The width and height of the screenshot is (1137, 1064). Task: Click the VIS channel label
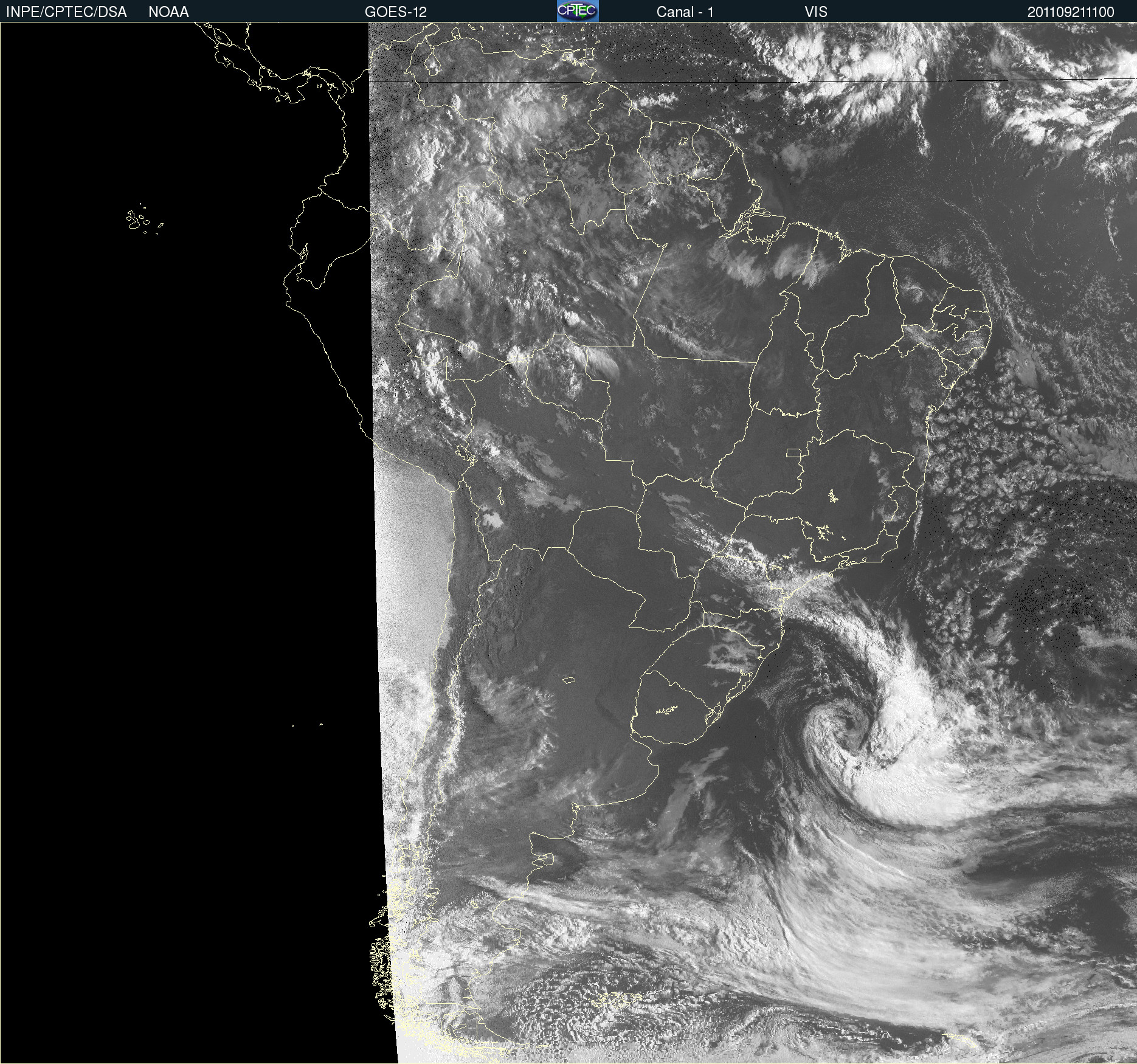(x=816, y=12)
